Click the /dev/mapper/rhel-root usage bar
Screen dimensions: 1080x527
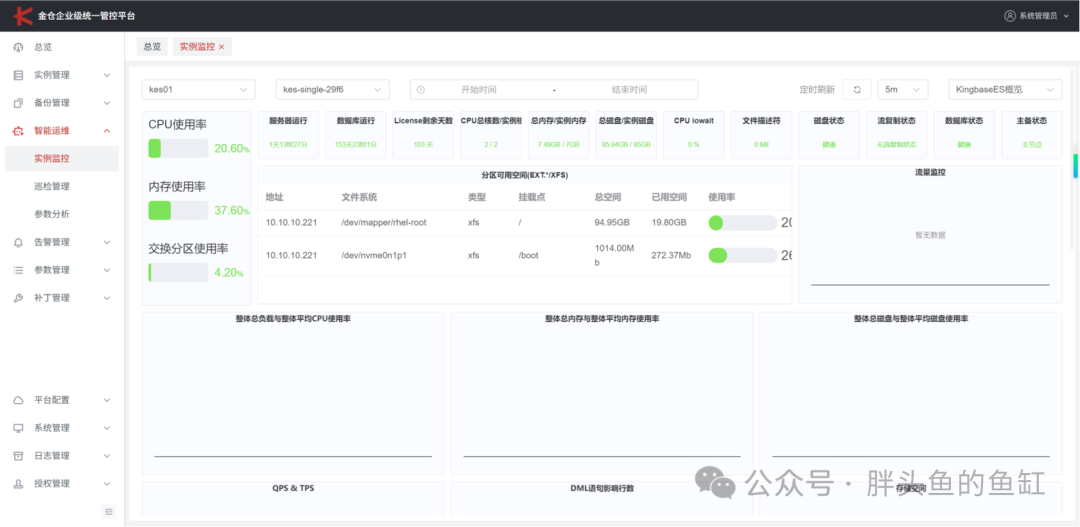[x=742, y=223]
